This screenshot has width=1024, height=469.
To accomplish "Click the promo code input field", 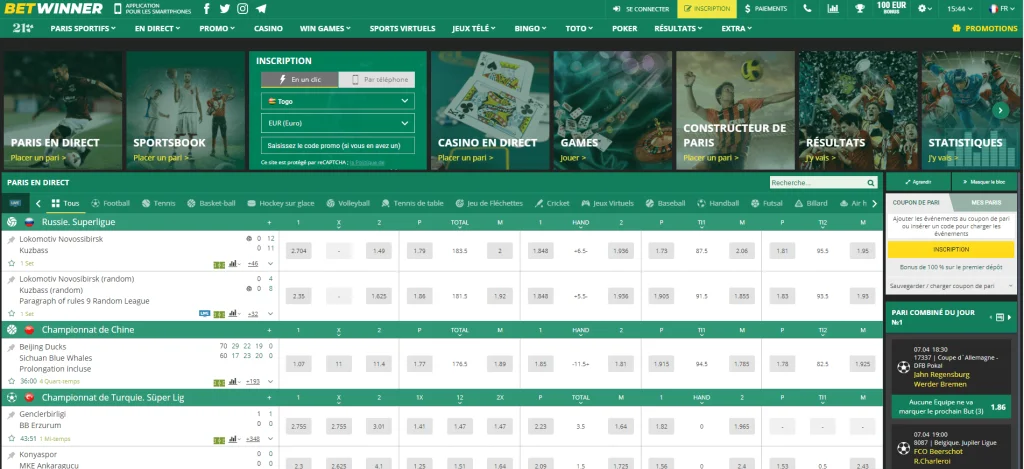I will coord(338,145).
